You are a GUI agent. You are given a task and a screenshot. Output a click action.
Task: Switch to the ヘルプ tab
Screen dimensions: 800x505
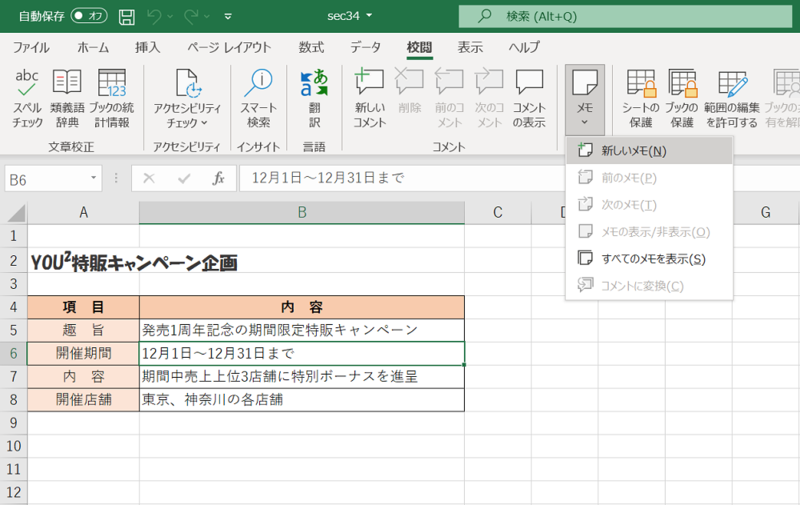[x=524, y=47]
